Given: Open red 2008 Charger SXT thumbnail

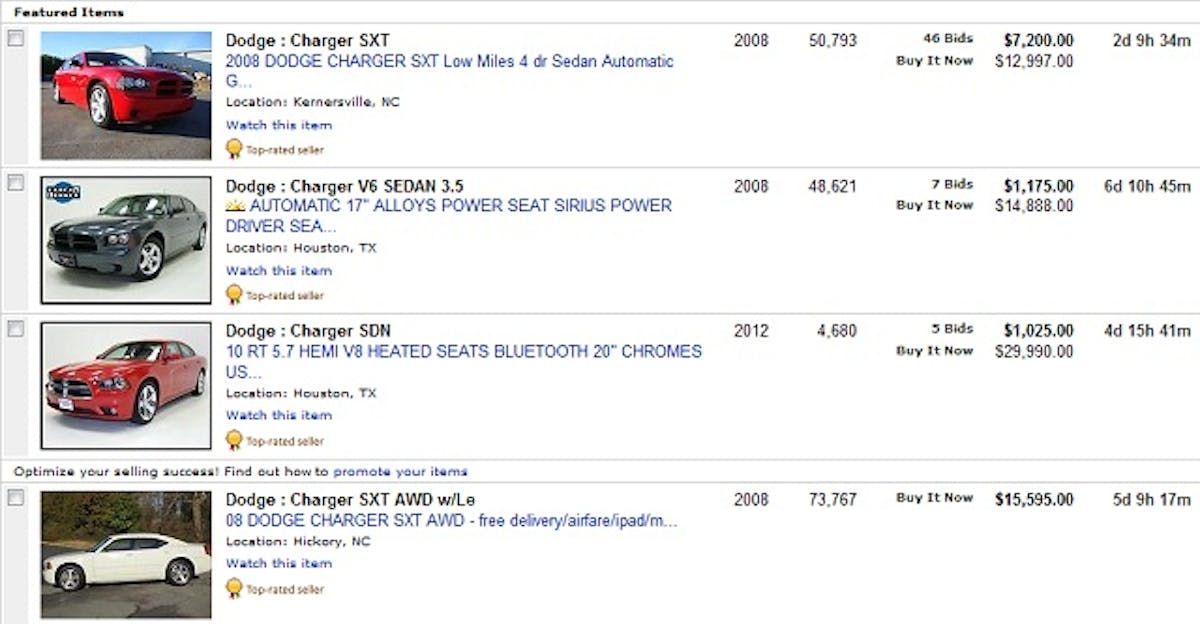Looking at the screenshot, I should pyautogui.click(x=126, y=95).
